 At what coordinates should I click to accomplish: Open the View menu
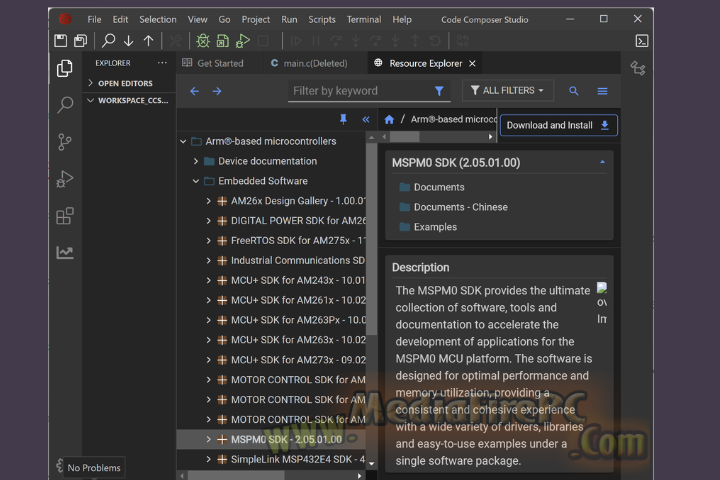coord(197,19)
